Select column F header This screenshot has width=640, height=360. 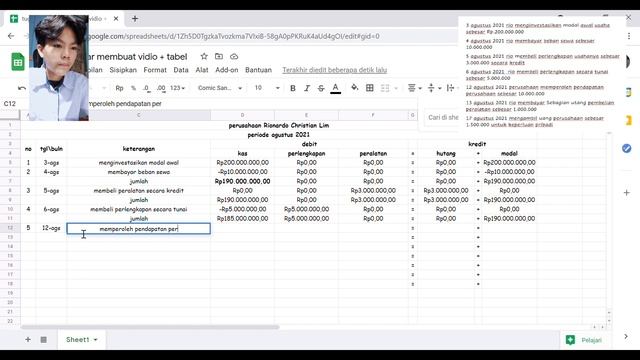pos(373,116)
